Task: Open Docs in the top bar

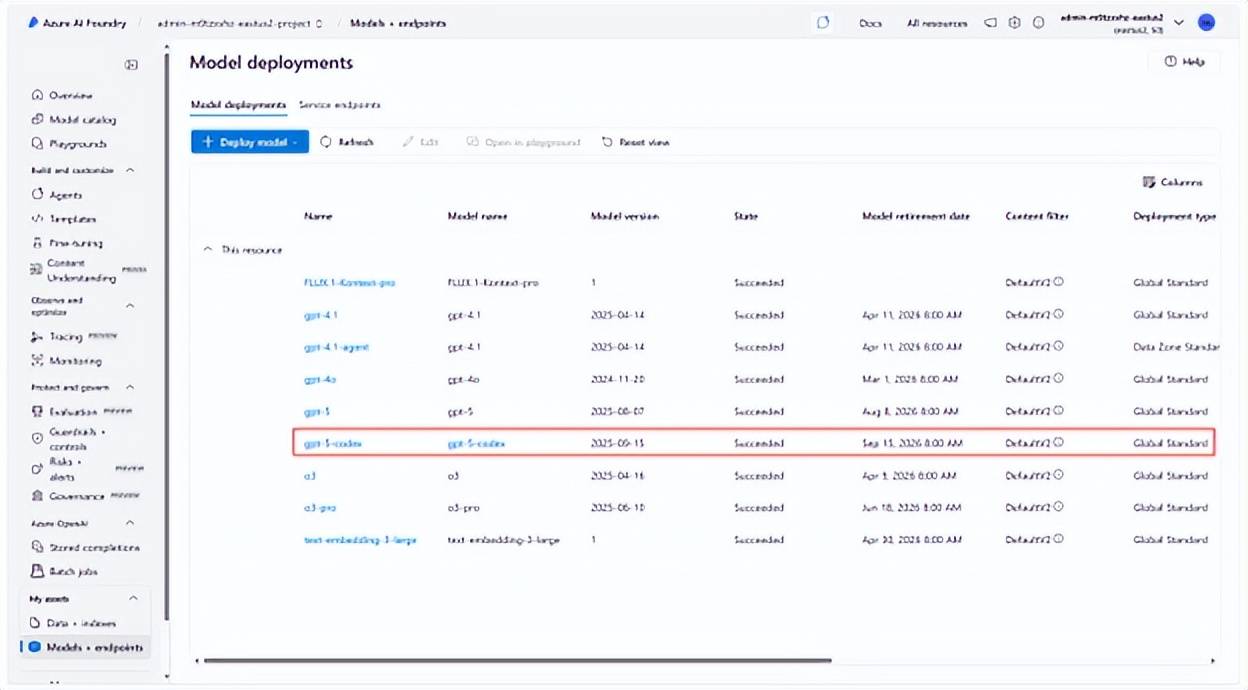Action: pos(870,23)
